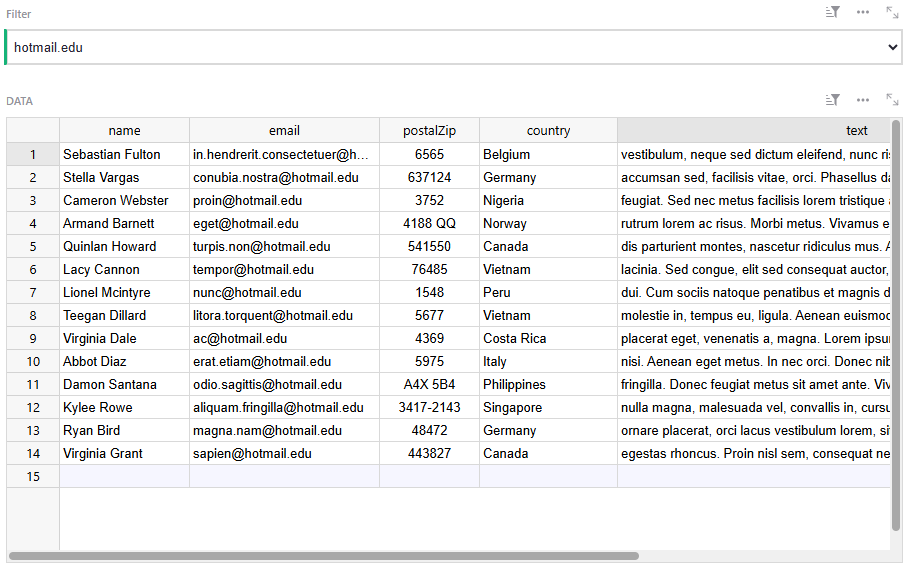Select row number 1
This screenshot has width=907, height=571.
coord(33,154)
